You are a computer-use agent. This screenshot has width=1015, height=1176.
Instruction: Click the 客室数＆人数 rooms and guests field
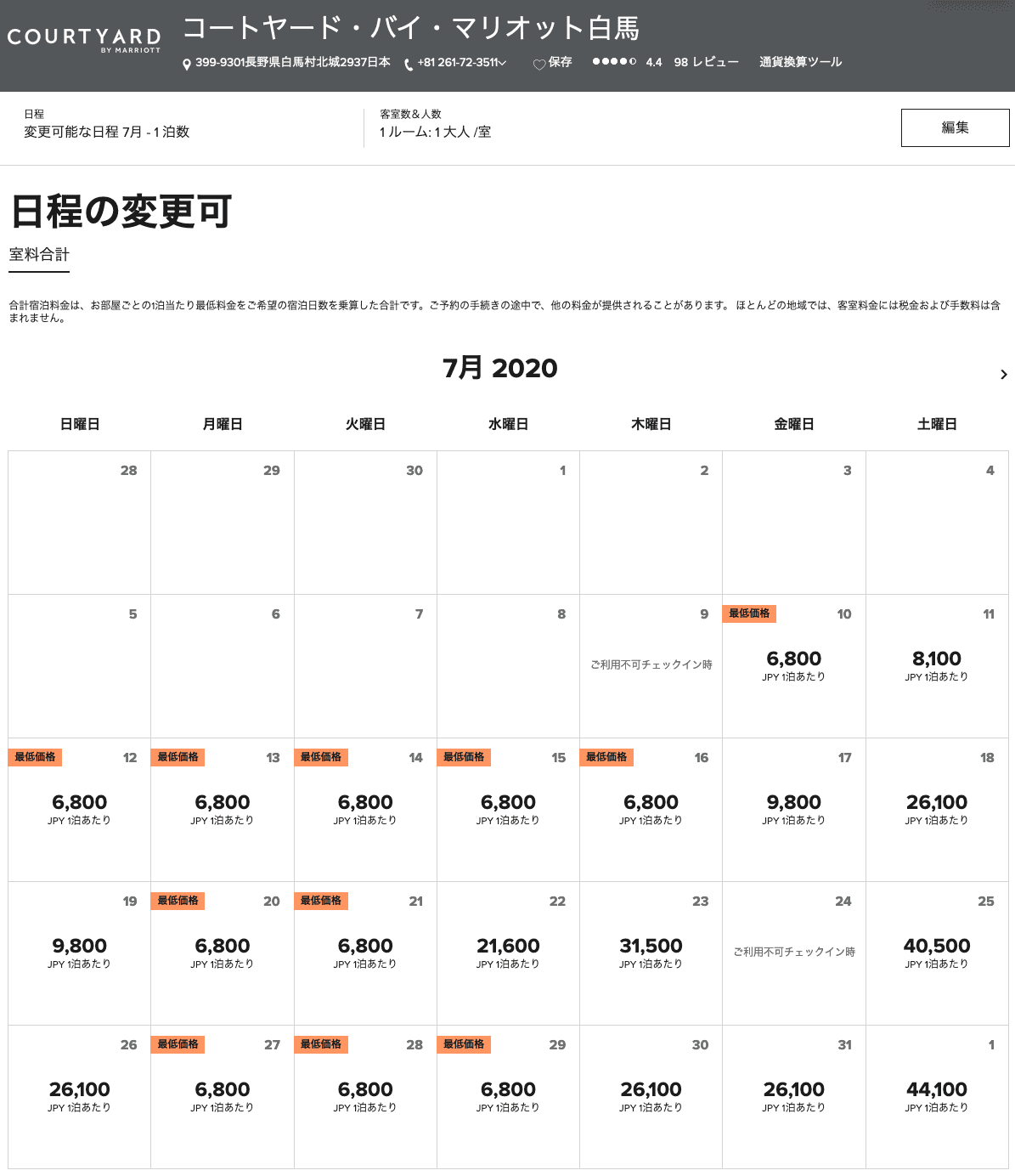435,124
